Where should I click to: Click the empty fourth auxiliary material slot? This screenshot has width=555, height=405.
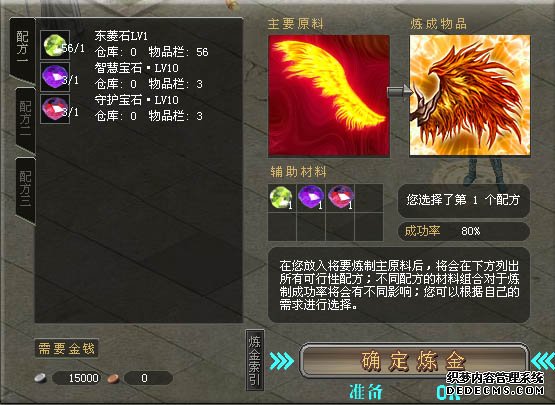(x=369, y=198)
